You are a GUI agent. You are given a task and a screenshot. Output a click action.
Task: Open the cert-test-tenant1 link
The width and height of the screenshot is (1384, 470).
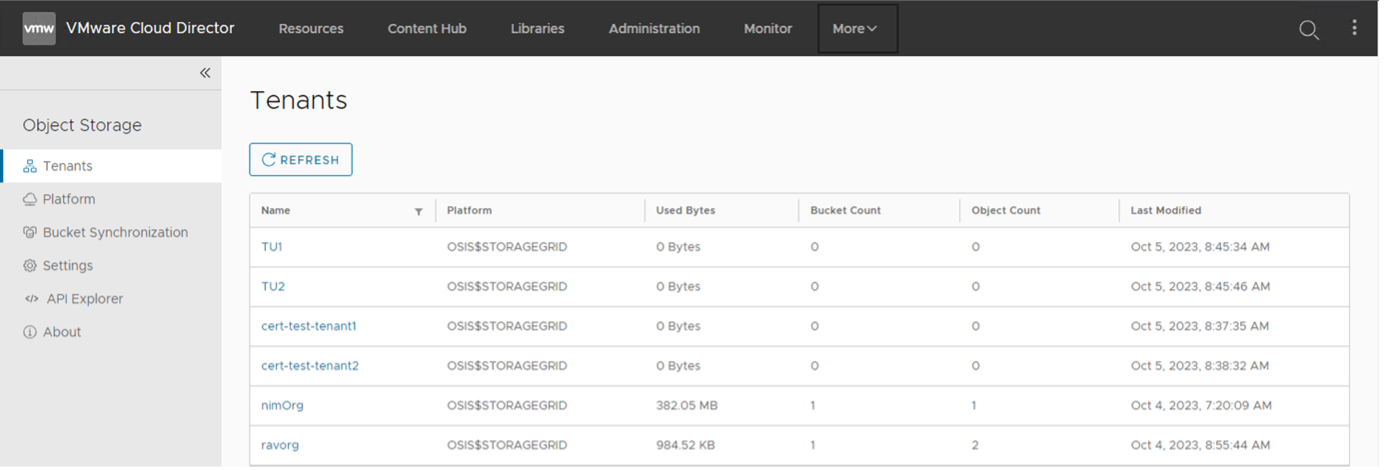[309, 326]
